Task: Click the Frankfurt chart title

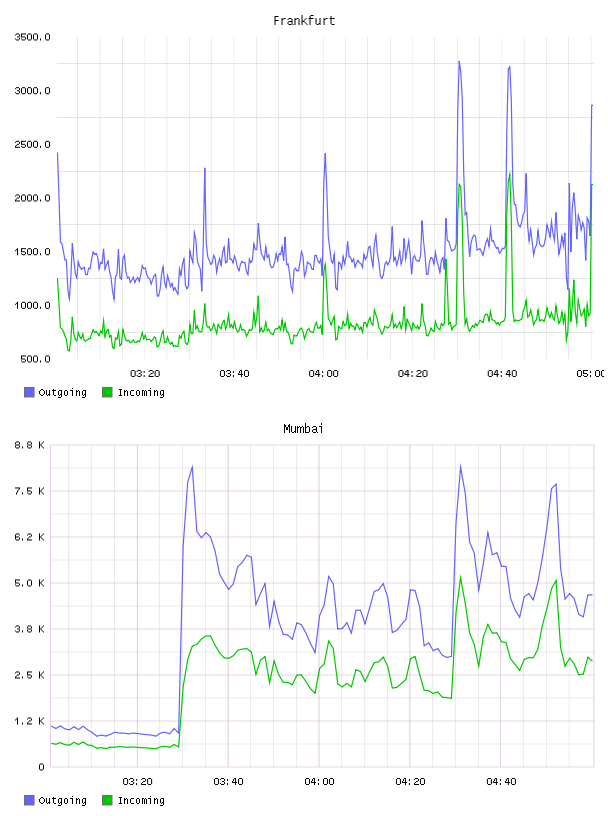Action: [304, 21]
